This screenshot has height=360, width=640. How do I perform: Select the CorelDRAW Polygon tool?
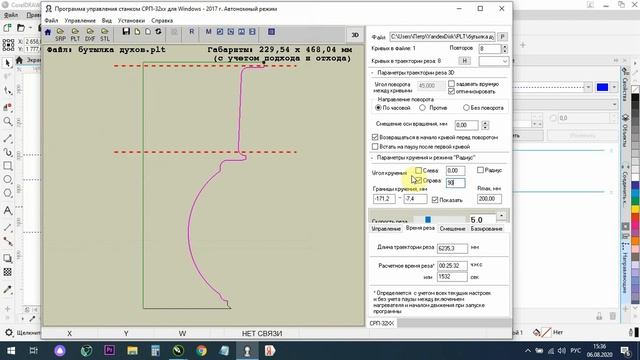[7, 193]
